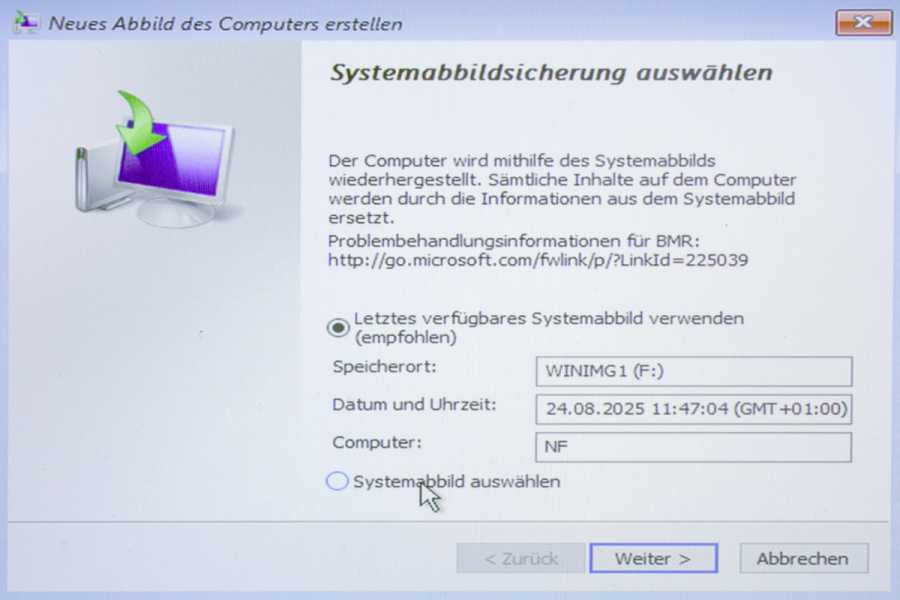Image resolution: width=900 pixels, height=600 pixels.
Task: Cancel via the Abbrechen button
Action: coord(803,558)
